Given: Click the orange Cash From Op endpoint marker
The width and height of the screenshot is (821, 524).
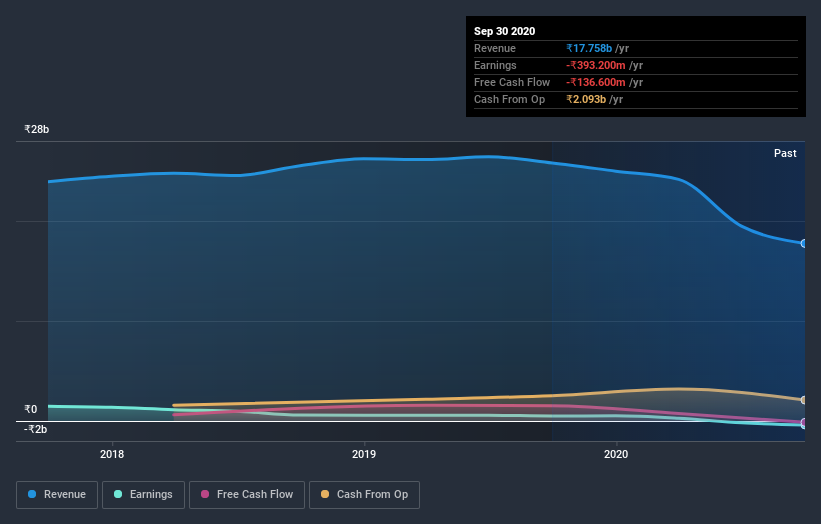Looking at the screenshot, I should point(803,400).
